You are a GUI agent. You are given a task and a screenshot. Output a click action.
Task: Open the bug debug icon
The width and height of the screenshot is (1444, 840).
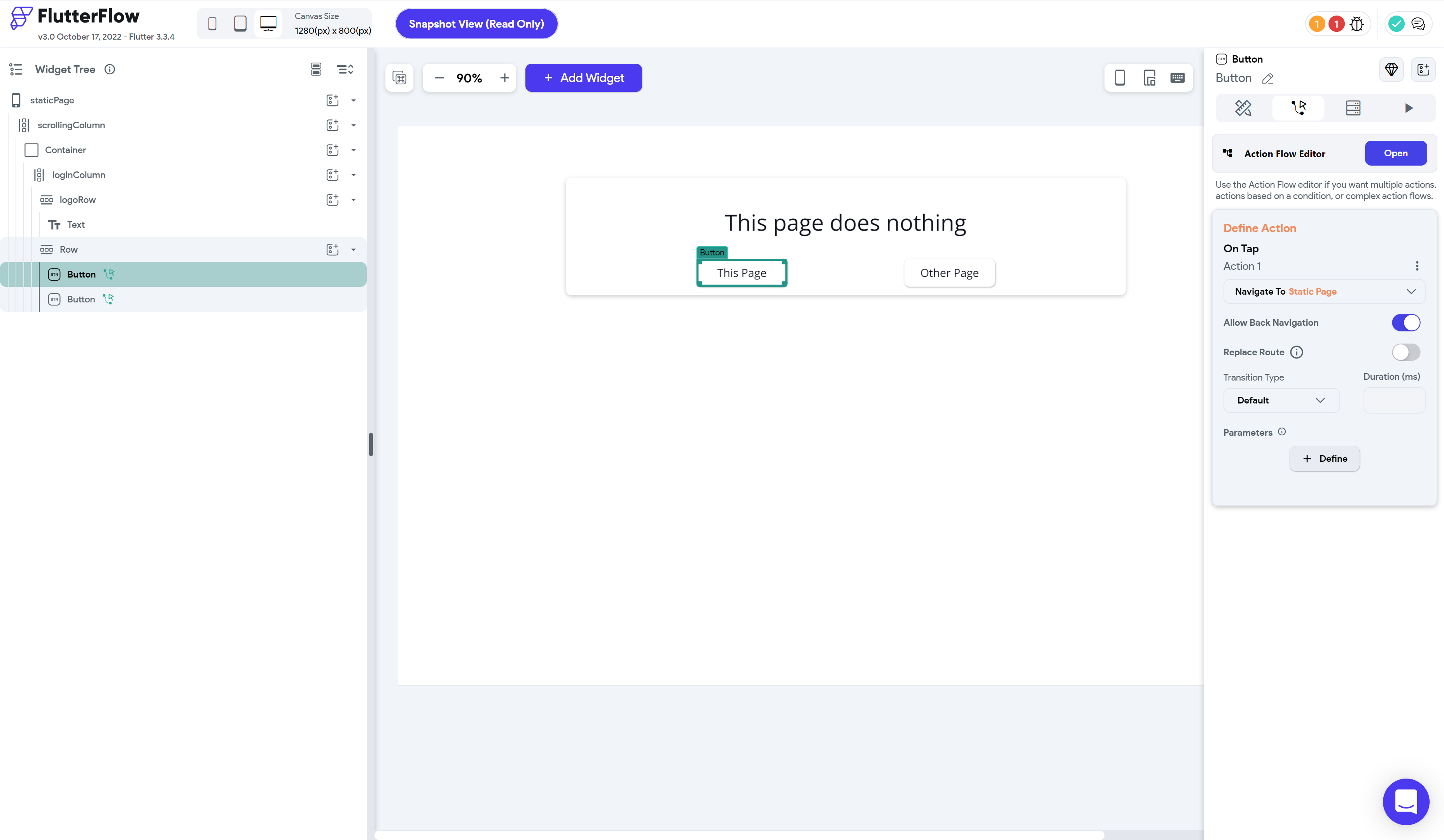click(1357, 24)
